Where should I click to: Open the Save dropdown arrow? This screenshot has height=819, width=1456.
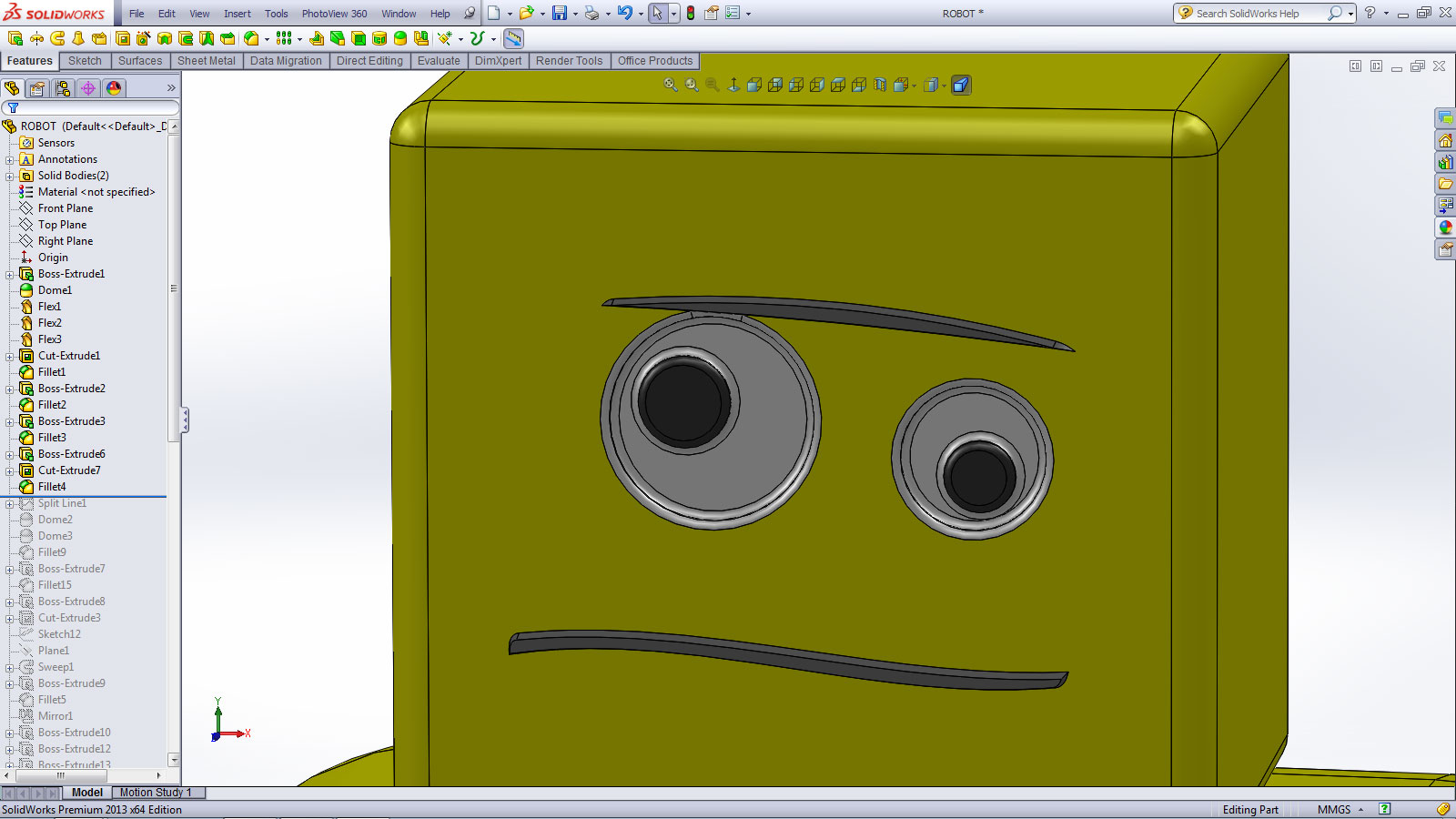click(x=575, y=14)
